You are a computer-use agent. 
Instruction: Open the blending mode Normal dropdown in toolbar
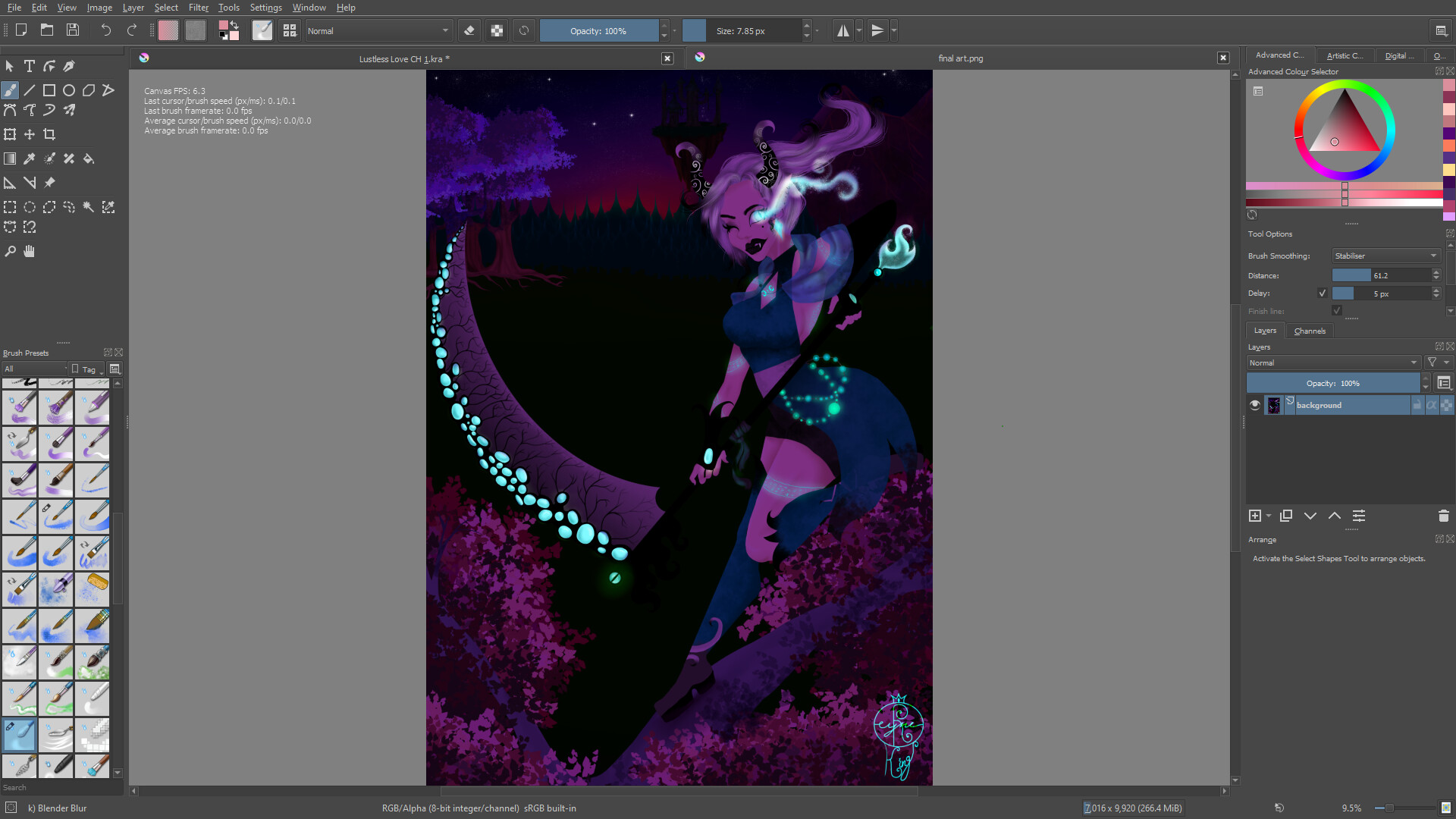click(x=378, y=31)
